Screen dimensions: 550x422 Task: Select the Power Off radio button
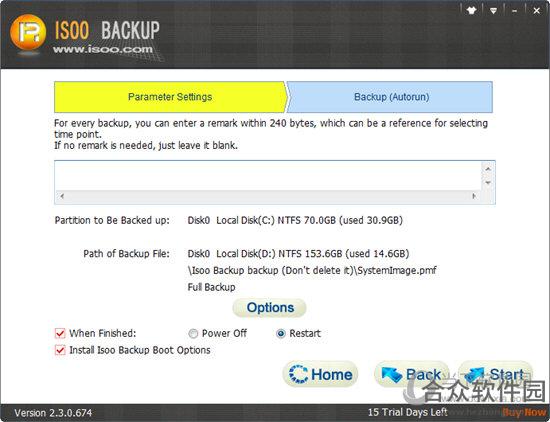point(193,333)
